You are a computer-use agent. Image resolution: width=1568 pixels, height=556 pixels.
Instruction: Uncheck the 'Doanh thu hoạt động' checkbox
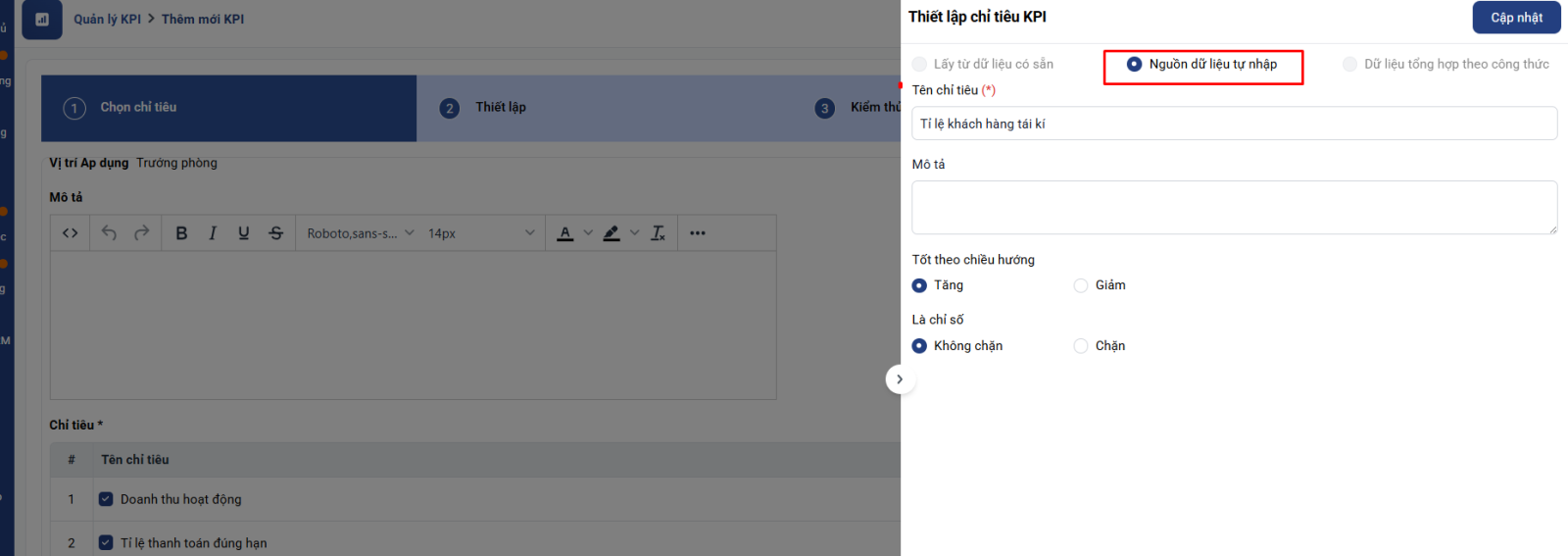pyautogui.click(x=106, y=499)
